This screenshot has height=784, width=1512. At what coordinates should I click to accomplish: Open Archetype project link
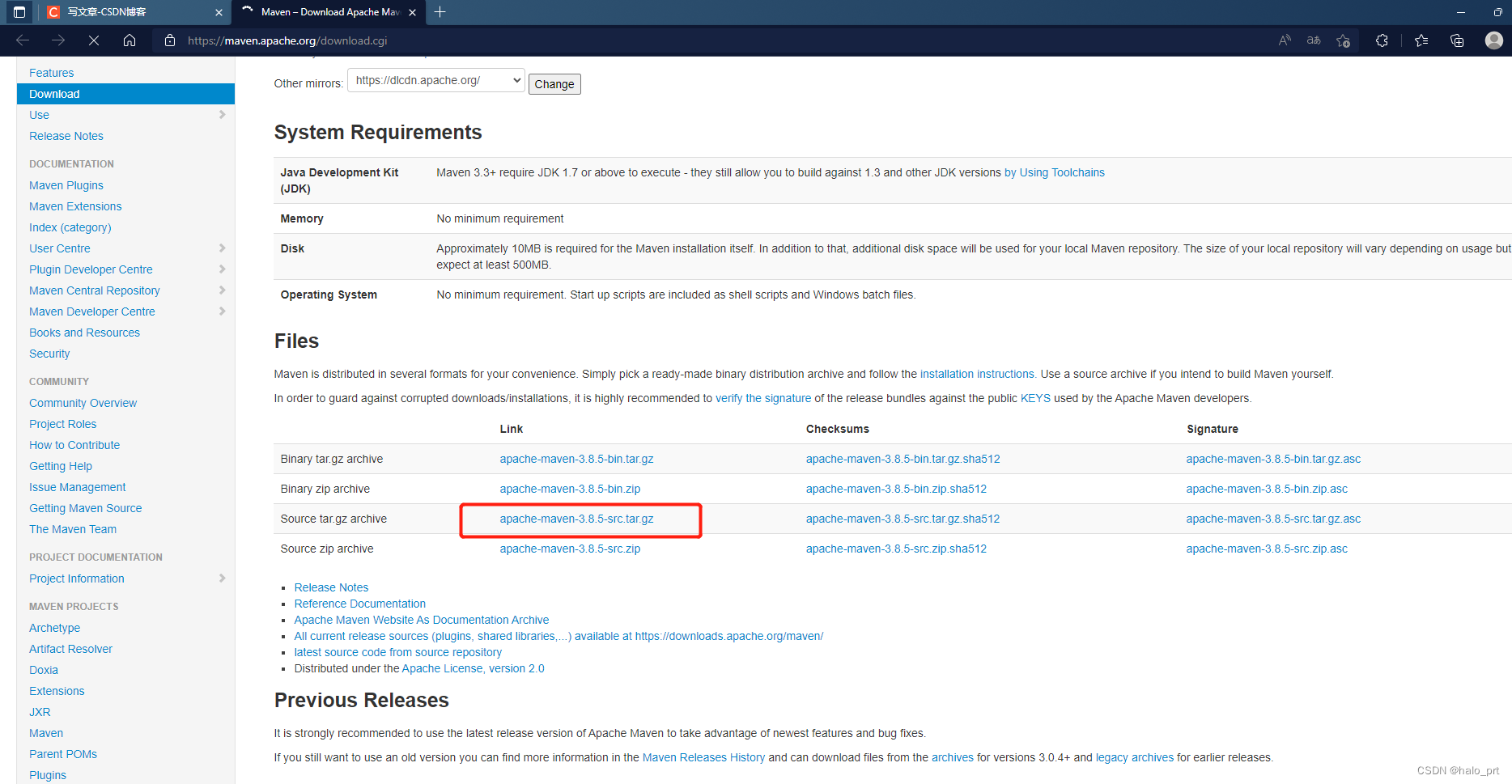[54, 628]
